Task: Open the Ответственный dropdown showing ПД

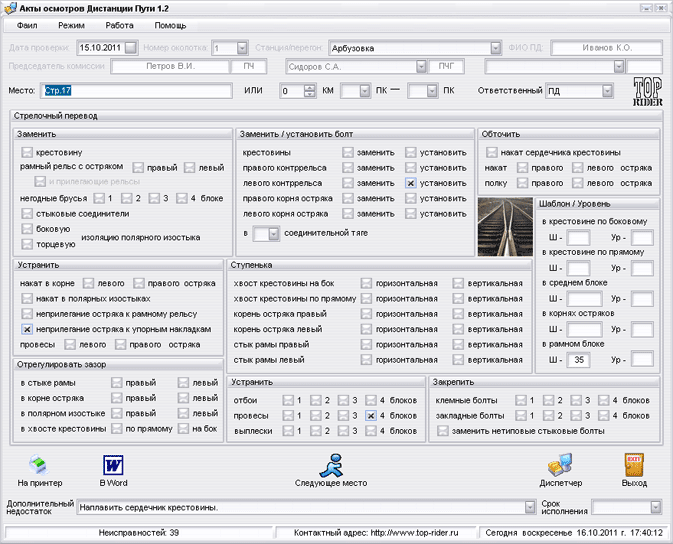Action: [x=606, y=91]
